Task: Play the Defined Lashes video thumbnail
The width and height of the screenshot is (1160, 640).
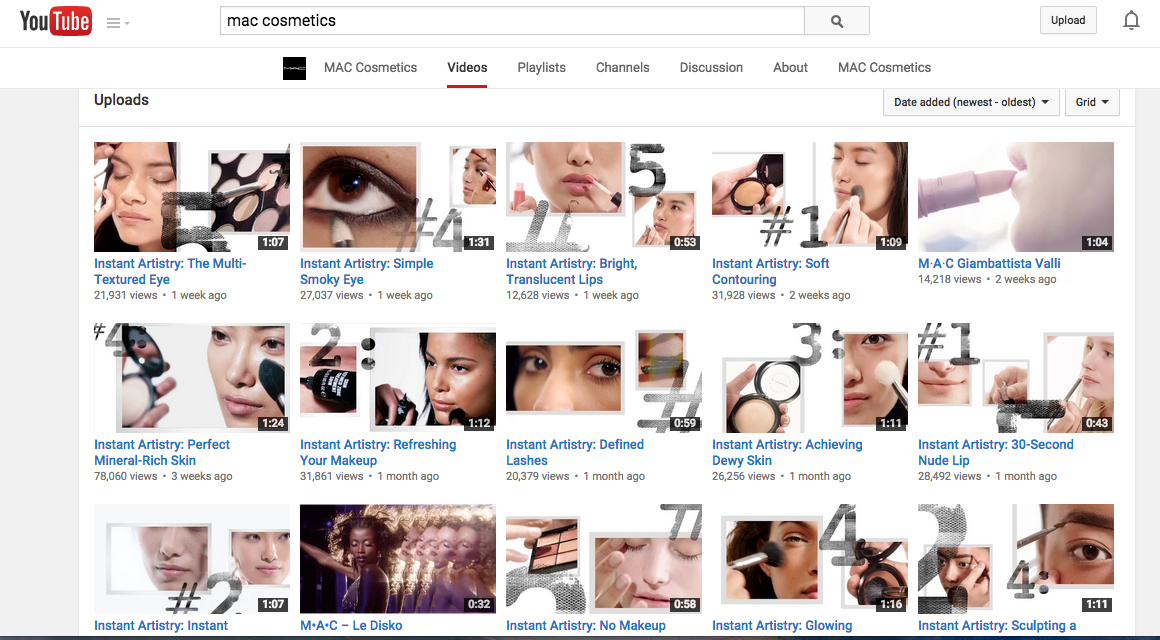Action: click(x=604, y=377)
